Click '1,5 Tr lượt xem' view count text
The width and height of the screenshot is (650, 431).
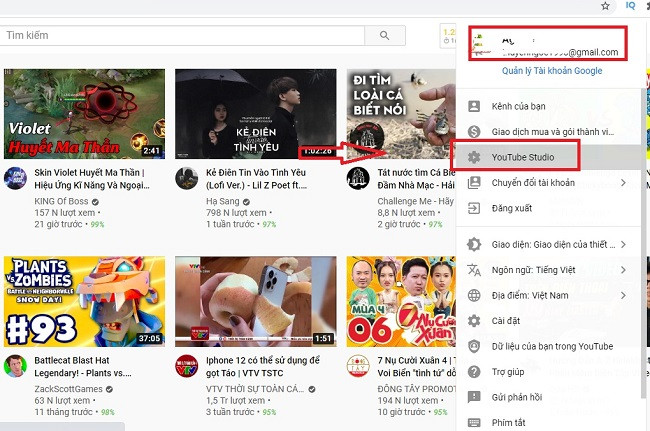tap(235, 400)
